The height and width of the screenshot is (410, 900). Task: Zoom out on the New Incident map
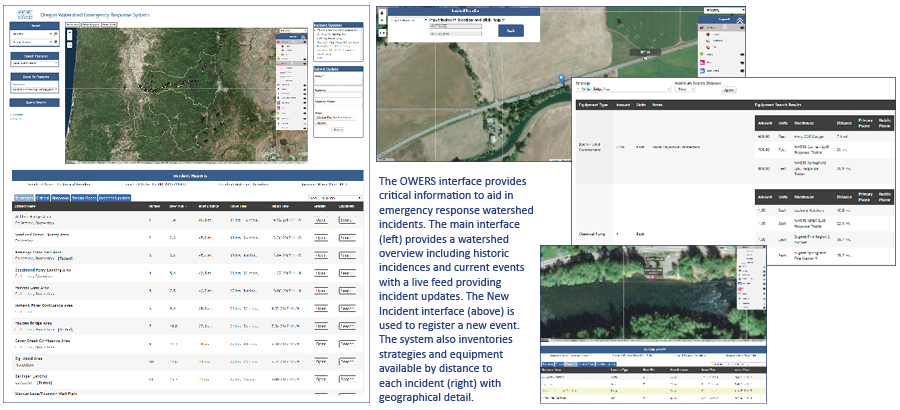pyautogui.click(x=382, y=21)
